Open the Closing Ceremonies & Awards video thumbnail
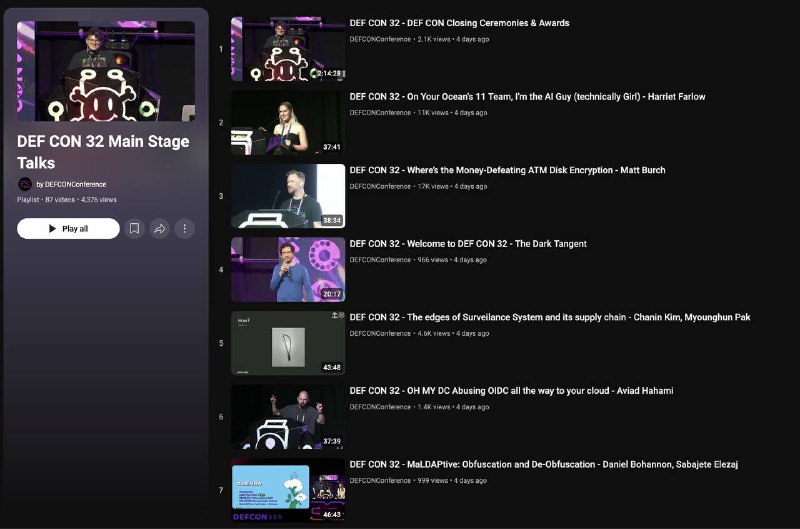The height and width of the screenshot is (529, 800). [288, 49]
